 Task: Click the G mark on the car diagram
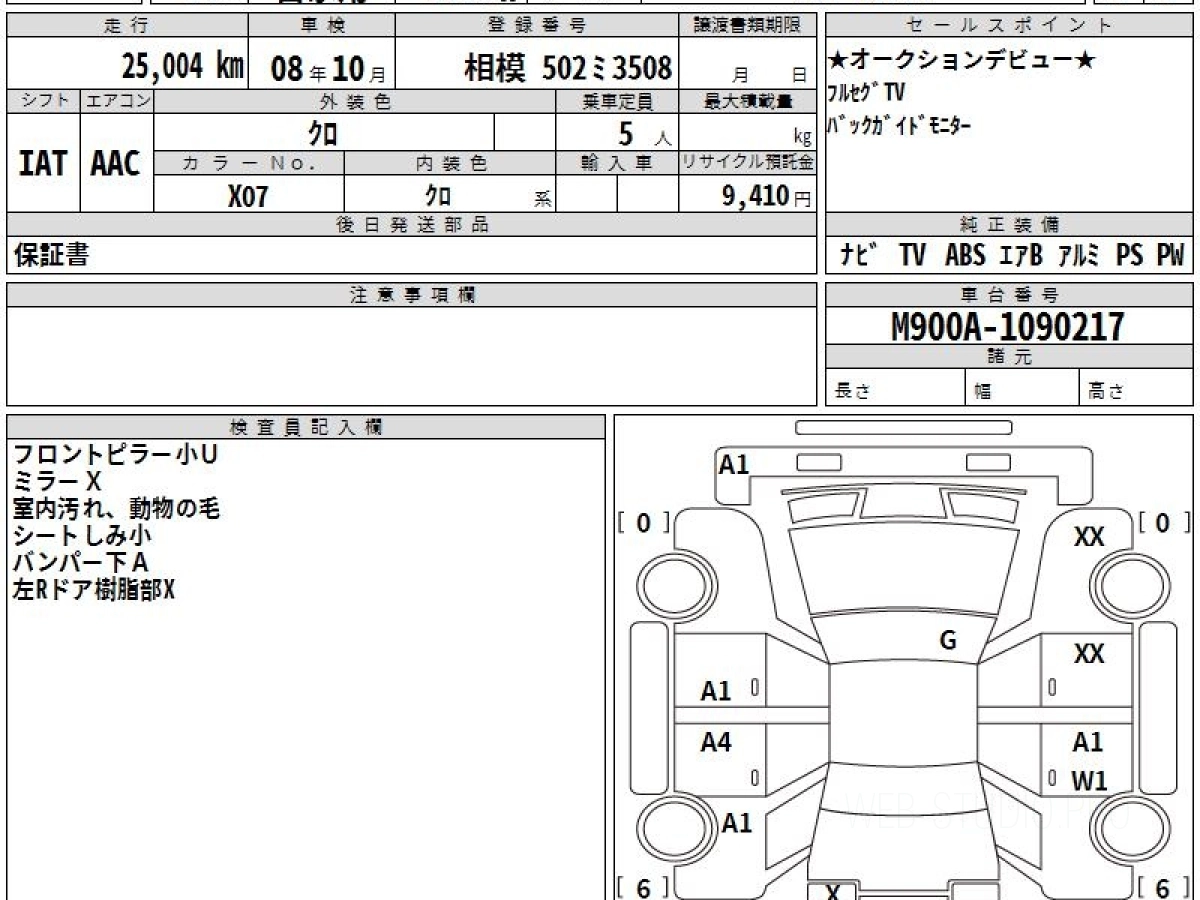click(947, 641)
